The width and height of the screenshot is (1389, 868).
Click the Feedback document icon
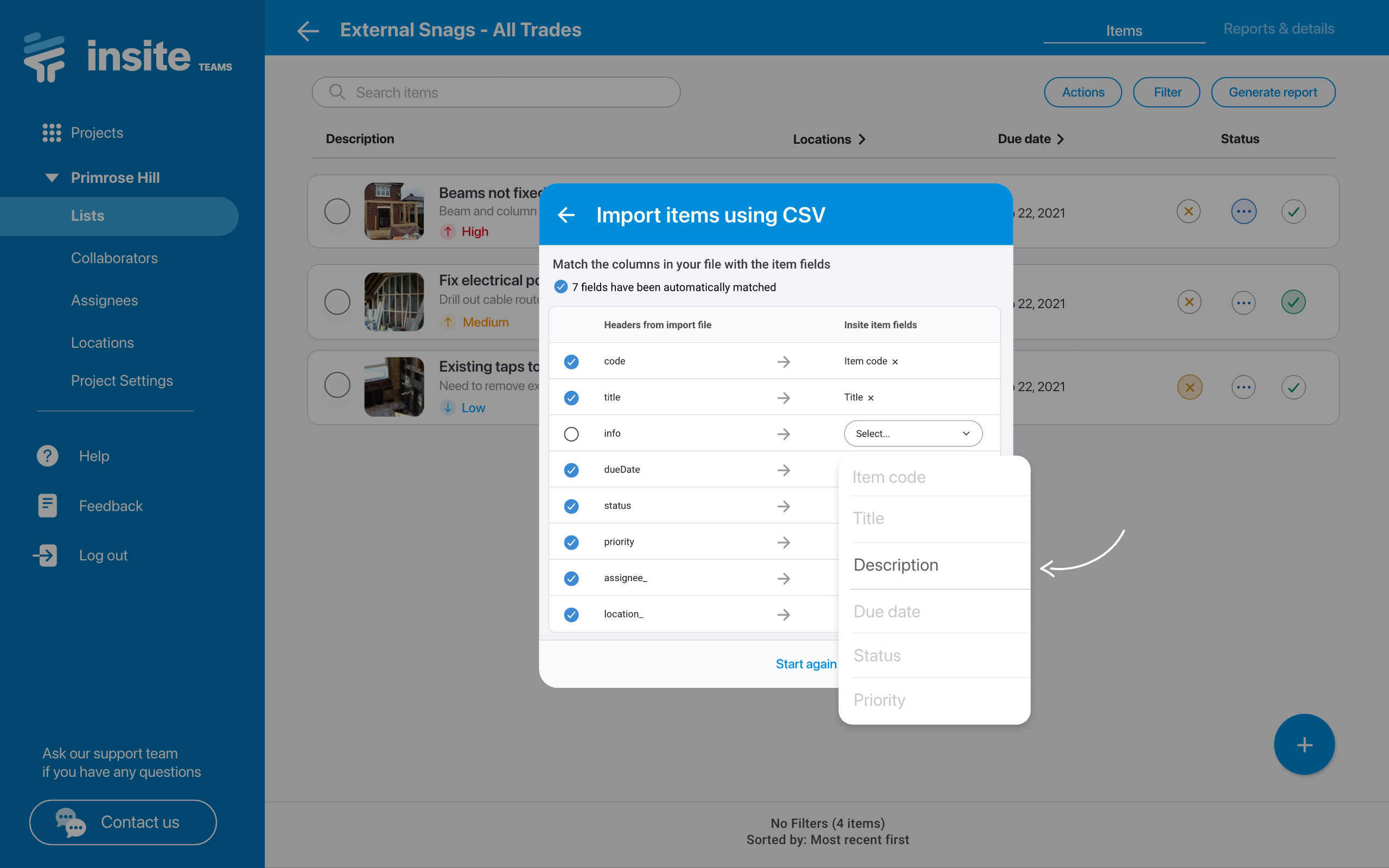click(x=48, y=505)
